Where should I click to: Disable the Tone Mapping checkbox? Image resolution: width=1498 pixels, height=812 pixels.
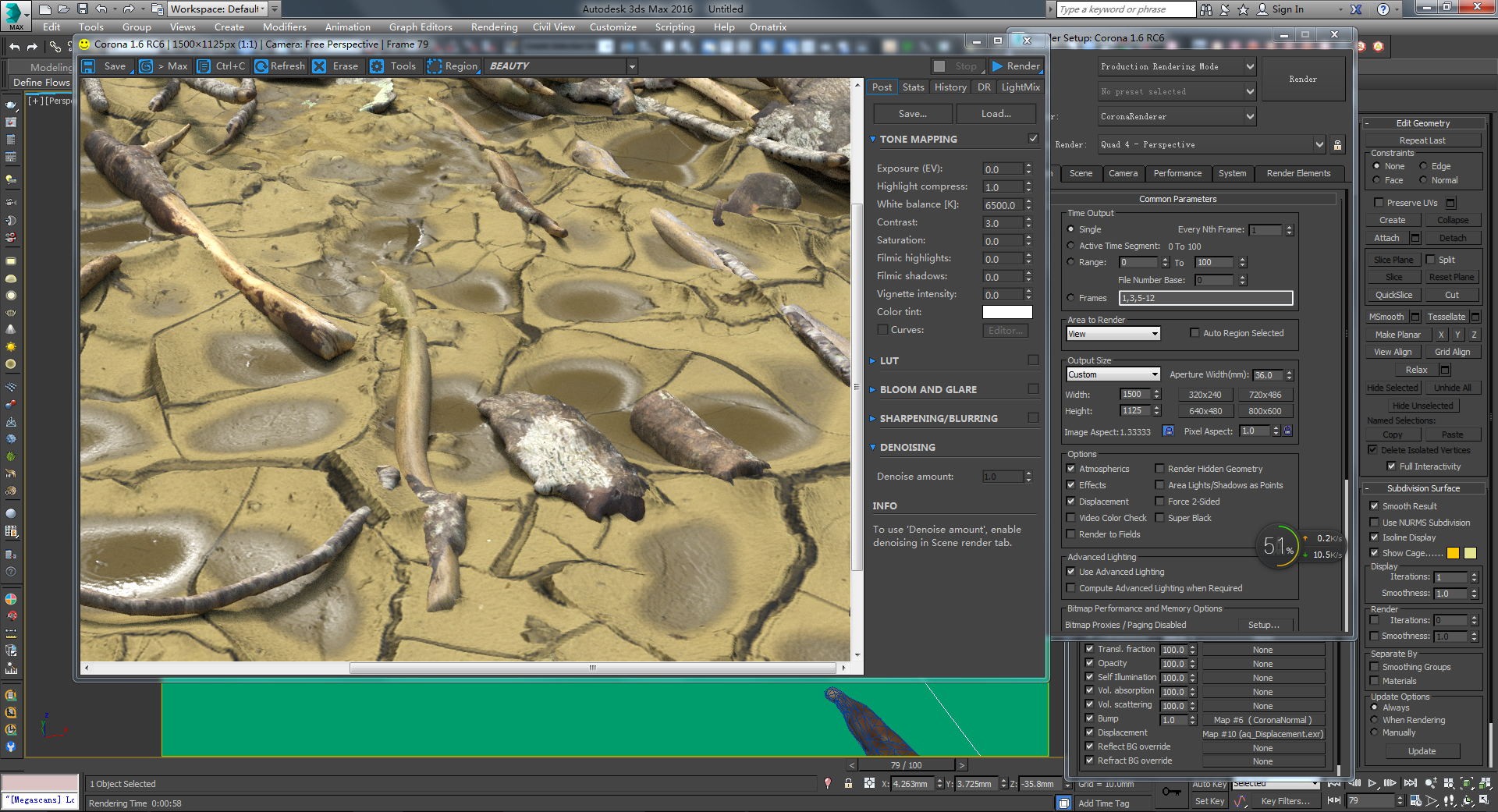tap(1033, 139)
